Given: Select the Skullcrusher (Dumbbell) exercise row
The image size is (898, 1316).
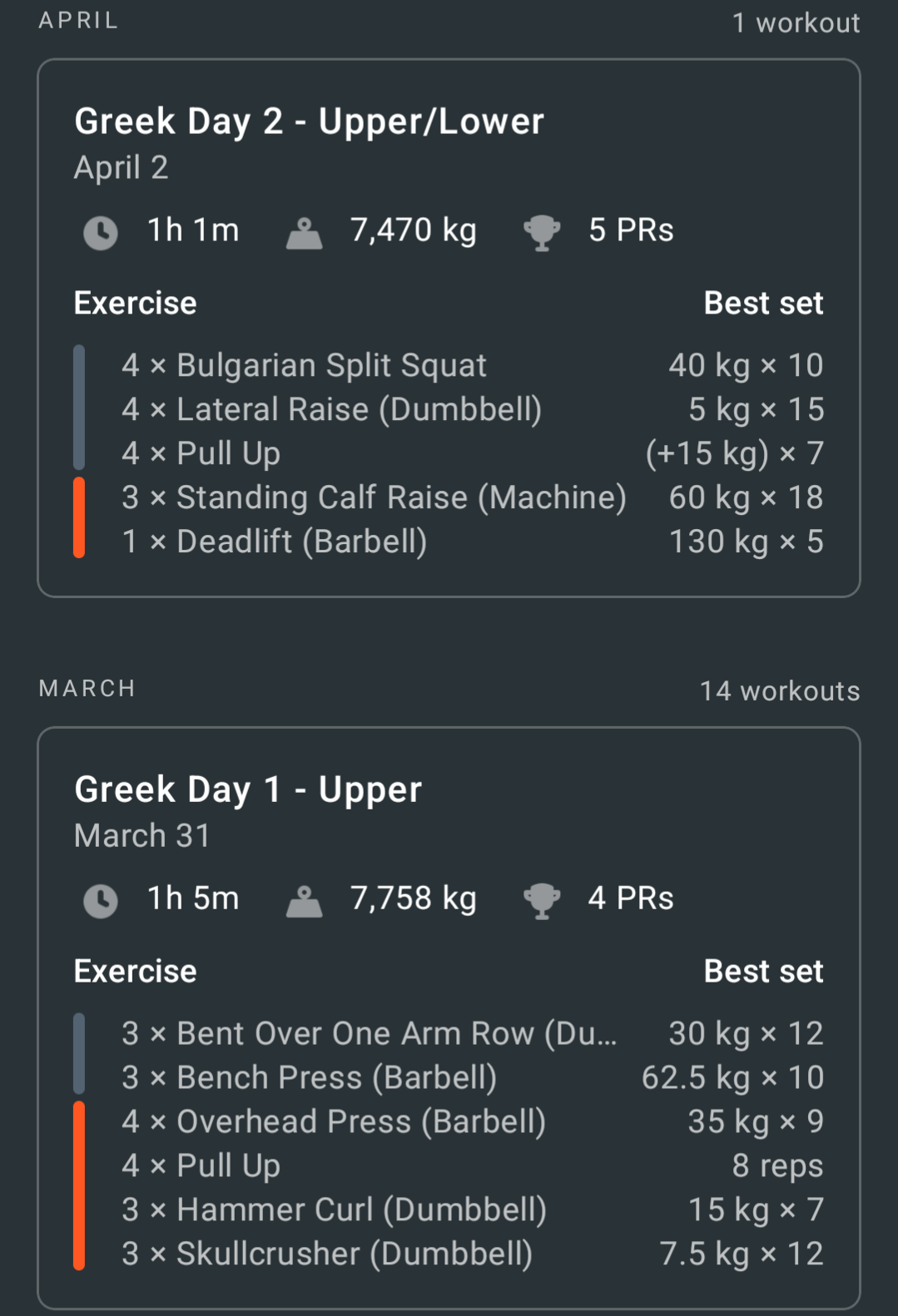Looking at the screenshot, I should pyautogui.click(x=449, y=1254).
